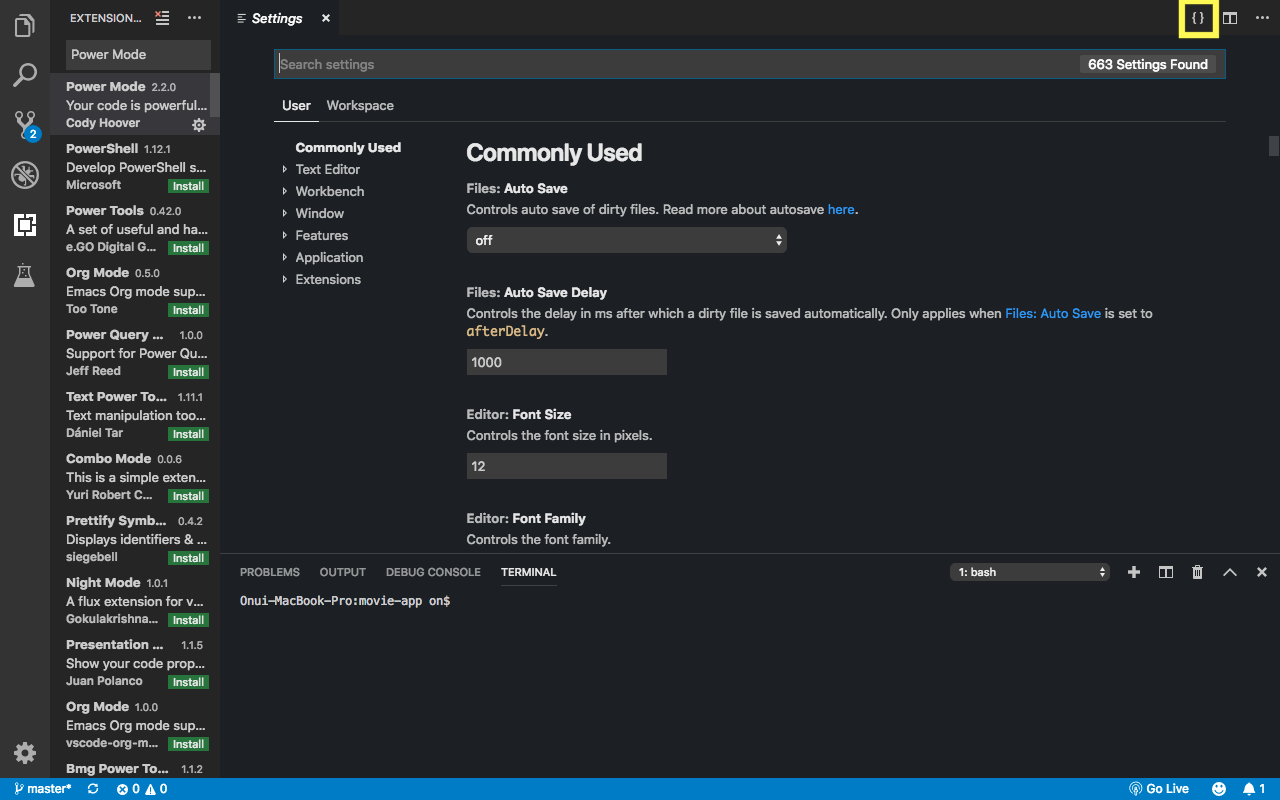This screenshot has height=800, width=1280.
Task: Open the Extensions view in activity bar
Action: [x=25, y=225]
